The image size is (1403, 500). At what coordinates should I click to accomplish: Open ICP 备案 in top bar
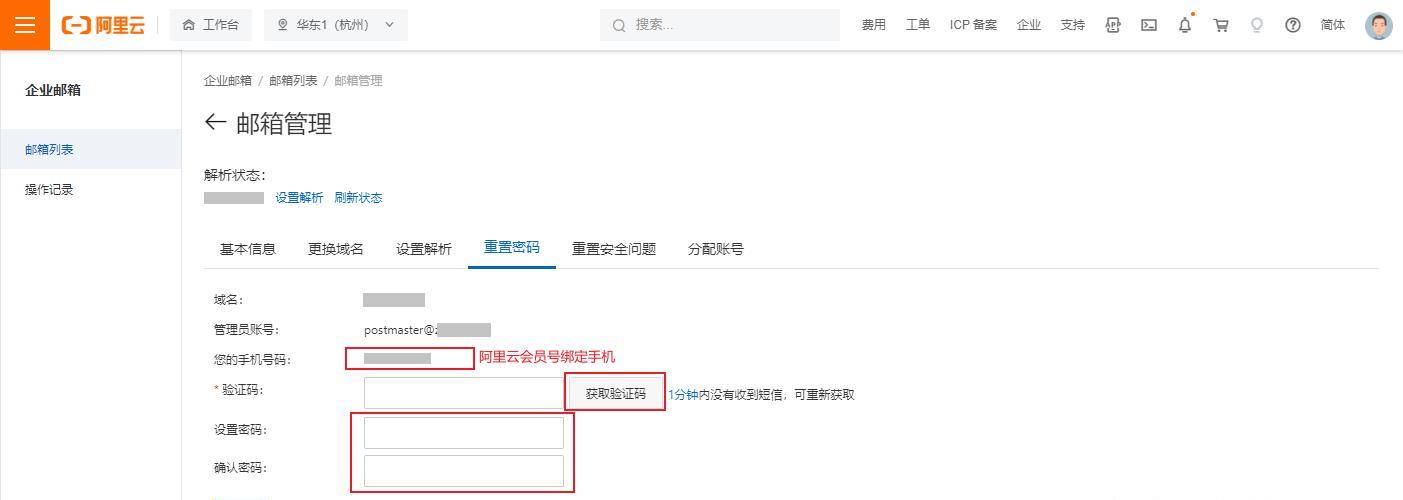pyautogui.click(x=973, y=25)
